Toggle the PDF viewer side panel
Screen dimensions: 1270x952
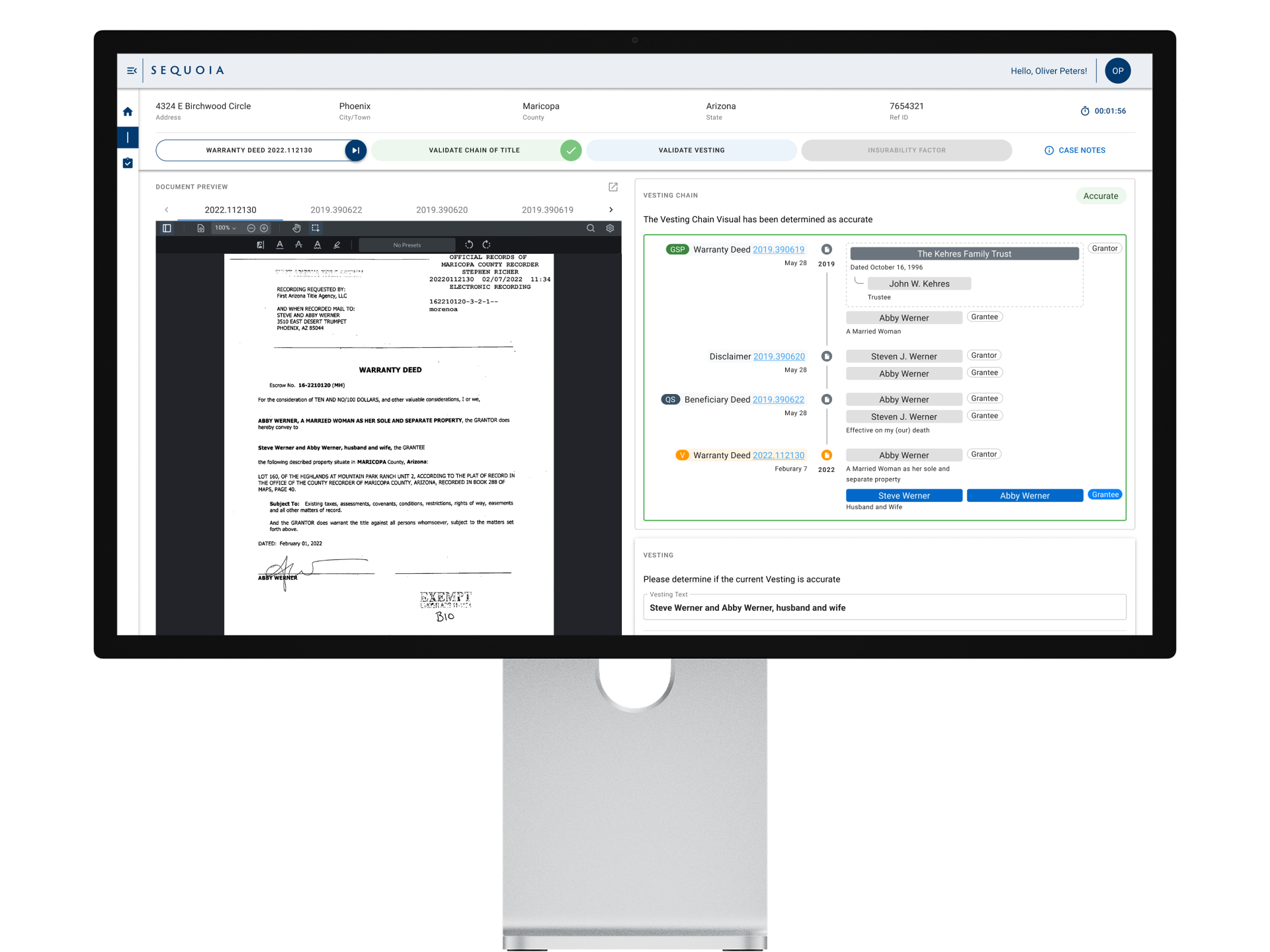[x=167, y=228]
